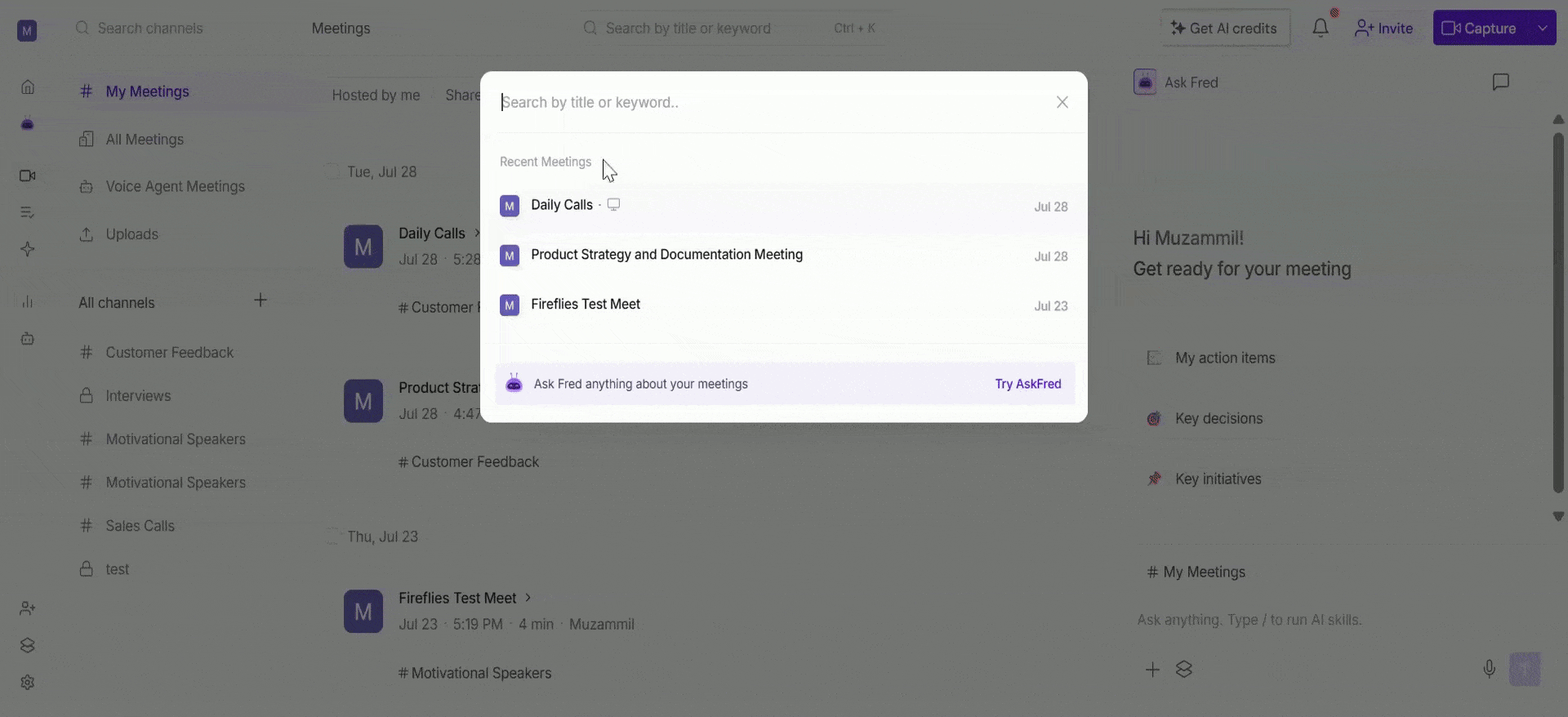The height and width of the screenshot is (717, 1568).
Task: Open the integrations layers icon in left rail
Action: tap(28, 645)
